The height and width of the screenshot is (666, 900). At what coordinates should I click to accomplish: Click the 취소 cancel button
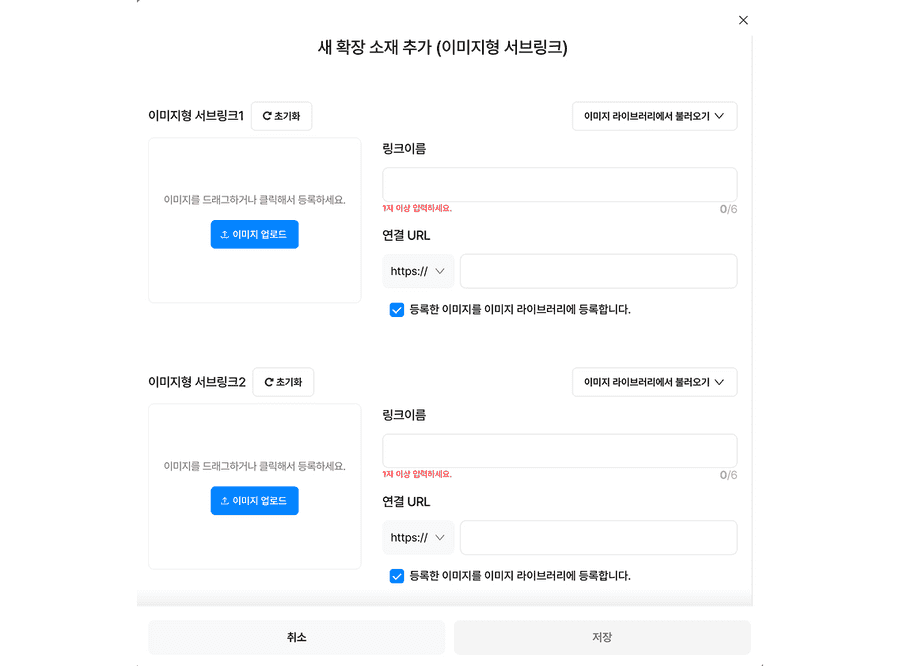[296, 637]
